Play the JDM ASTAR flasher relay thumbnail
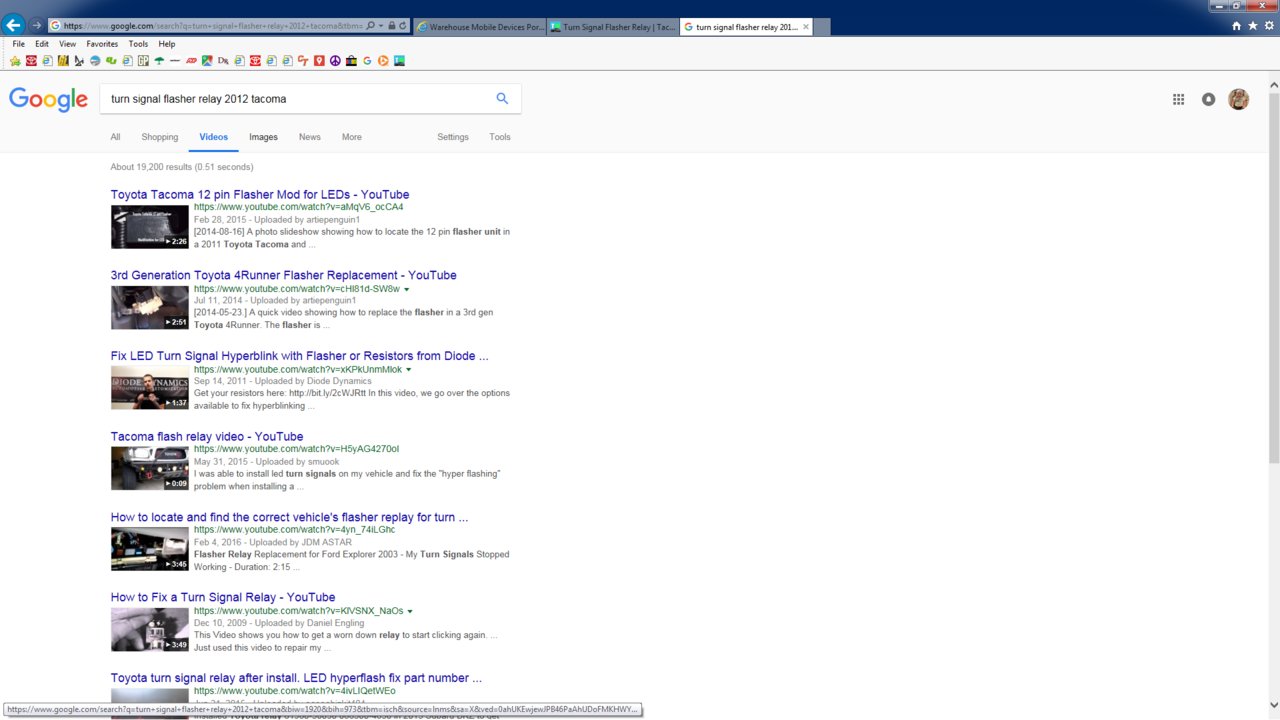Screen dimensions: 1280x720 tap(150, 549)
